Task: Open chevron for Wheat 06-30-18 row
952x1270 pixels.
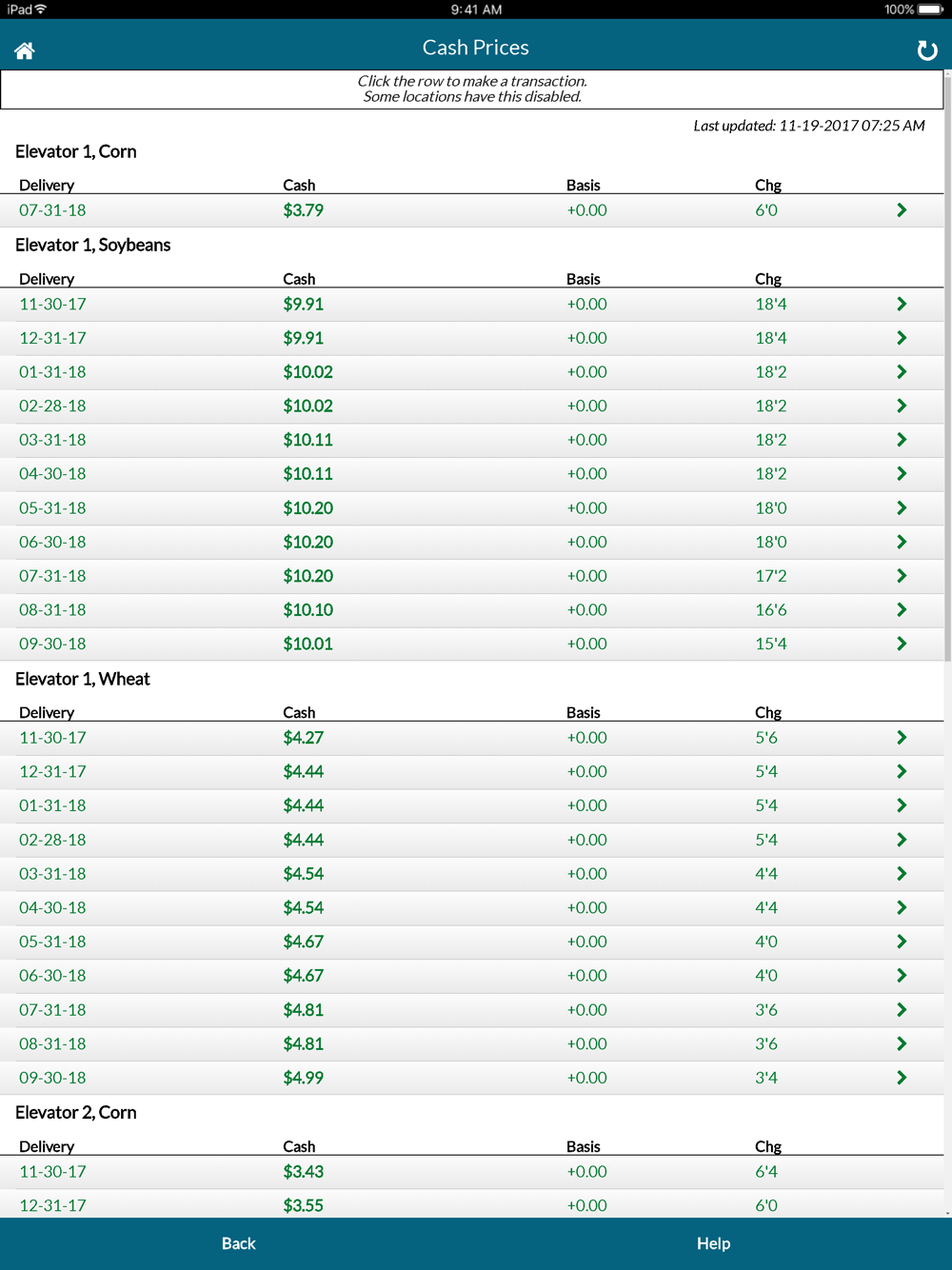Action: (902, 976)
